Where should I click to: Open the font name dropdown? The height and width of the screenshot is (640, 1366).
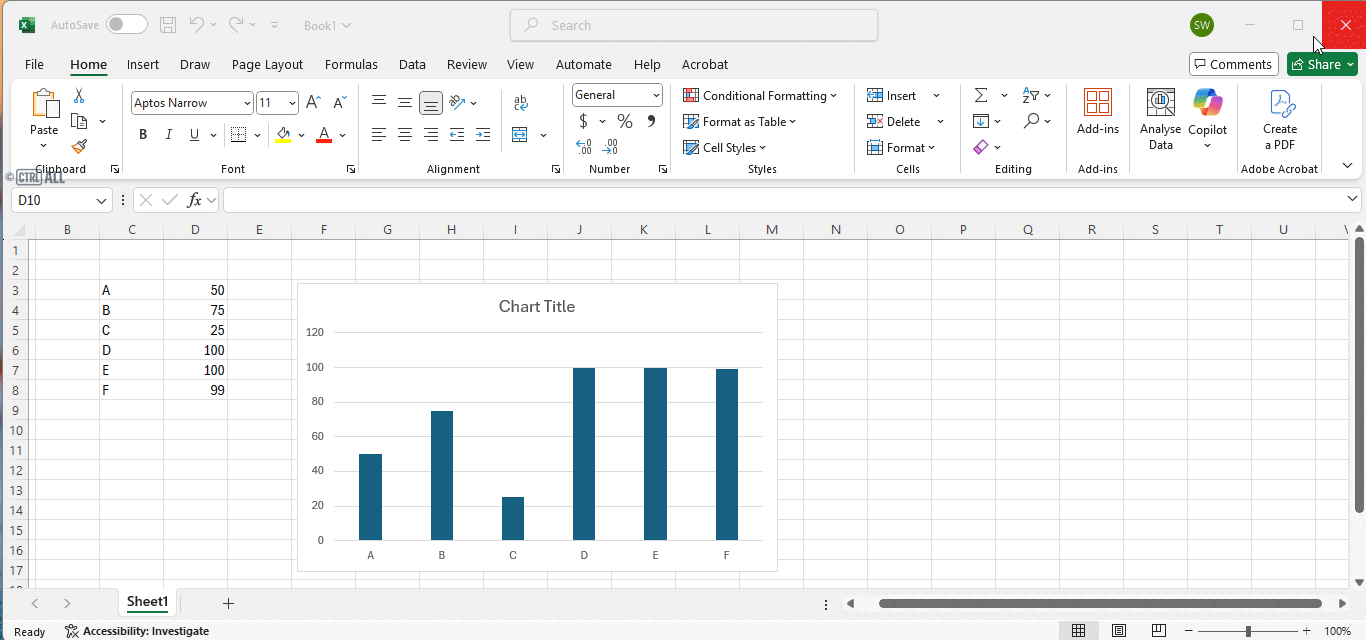[x=246, y=102]
